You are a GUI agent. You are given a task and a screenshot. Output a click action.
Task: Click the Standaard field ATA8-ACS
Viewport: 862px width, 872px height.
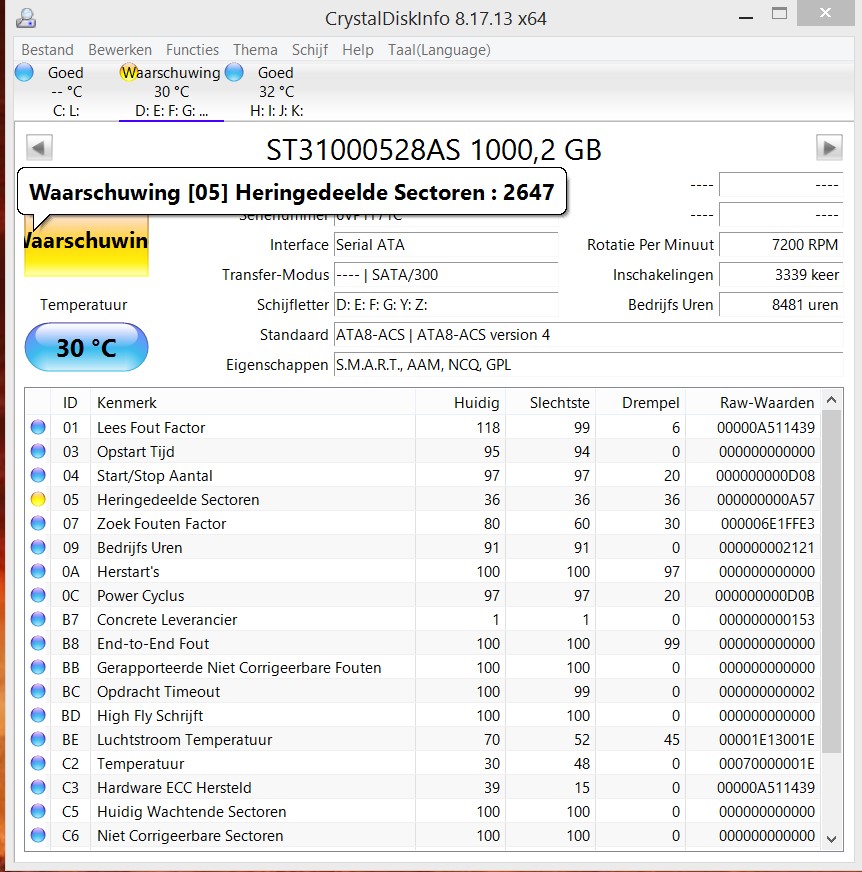pyautogui.click(x=588, y=335)
